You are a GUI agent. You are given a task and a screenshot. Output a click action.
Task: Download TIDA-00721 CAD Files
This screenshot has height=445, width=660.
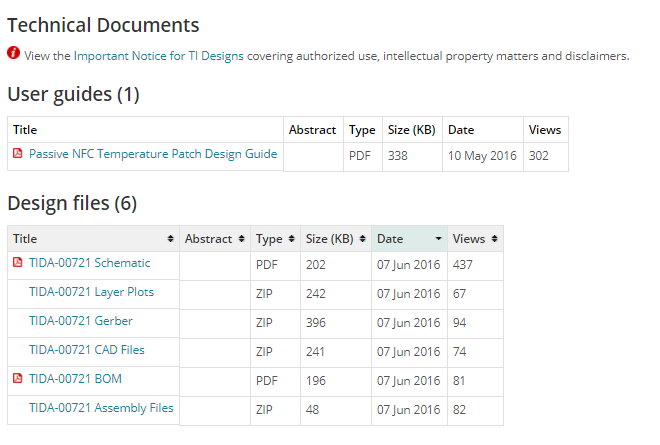87,350
